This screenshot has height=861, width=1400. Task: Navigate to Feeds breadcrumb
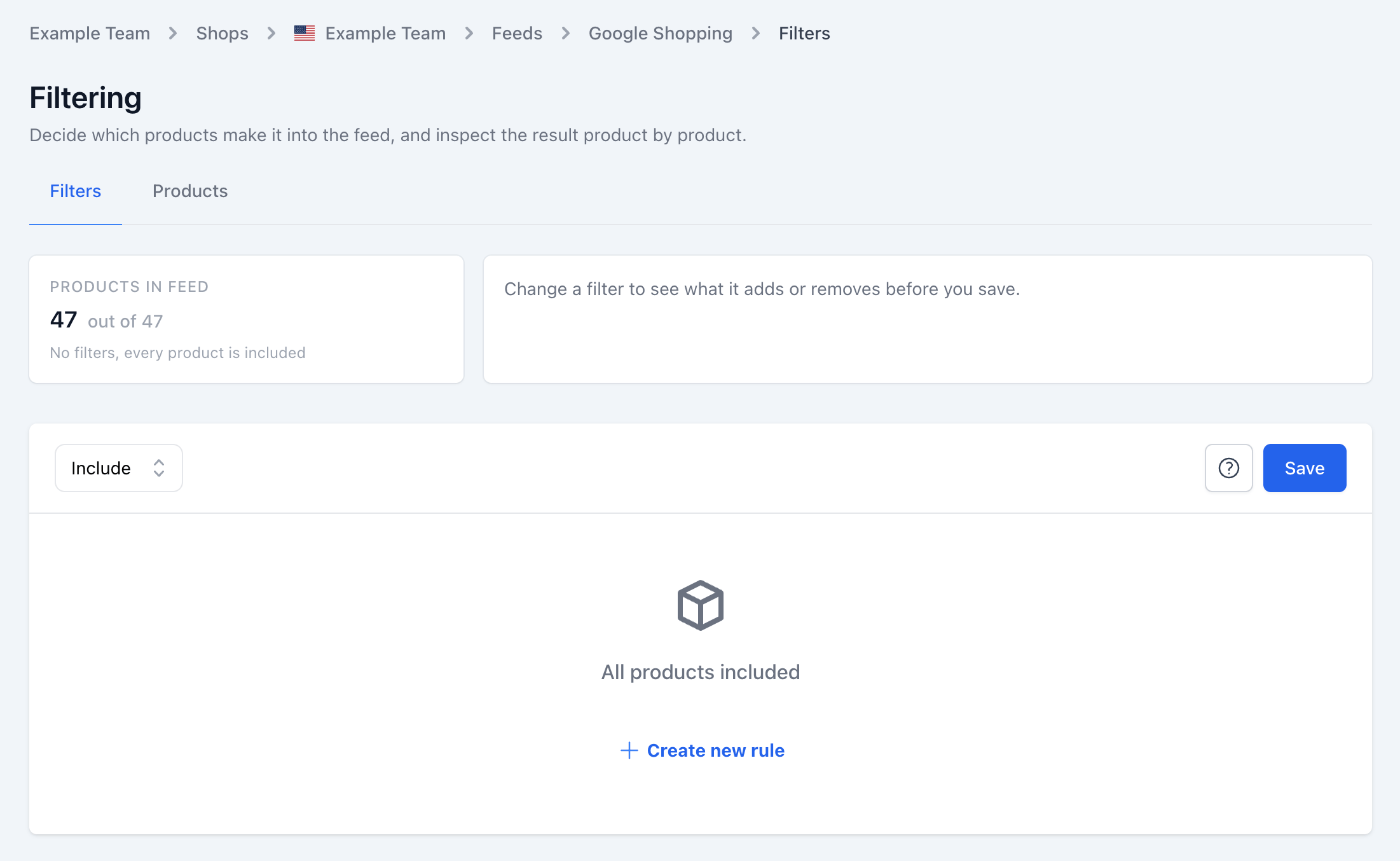pos(517,33)
